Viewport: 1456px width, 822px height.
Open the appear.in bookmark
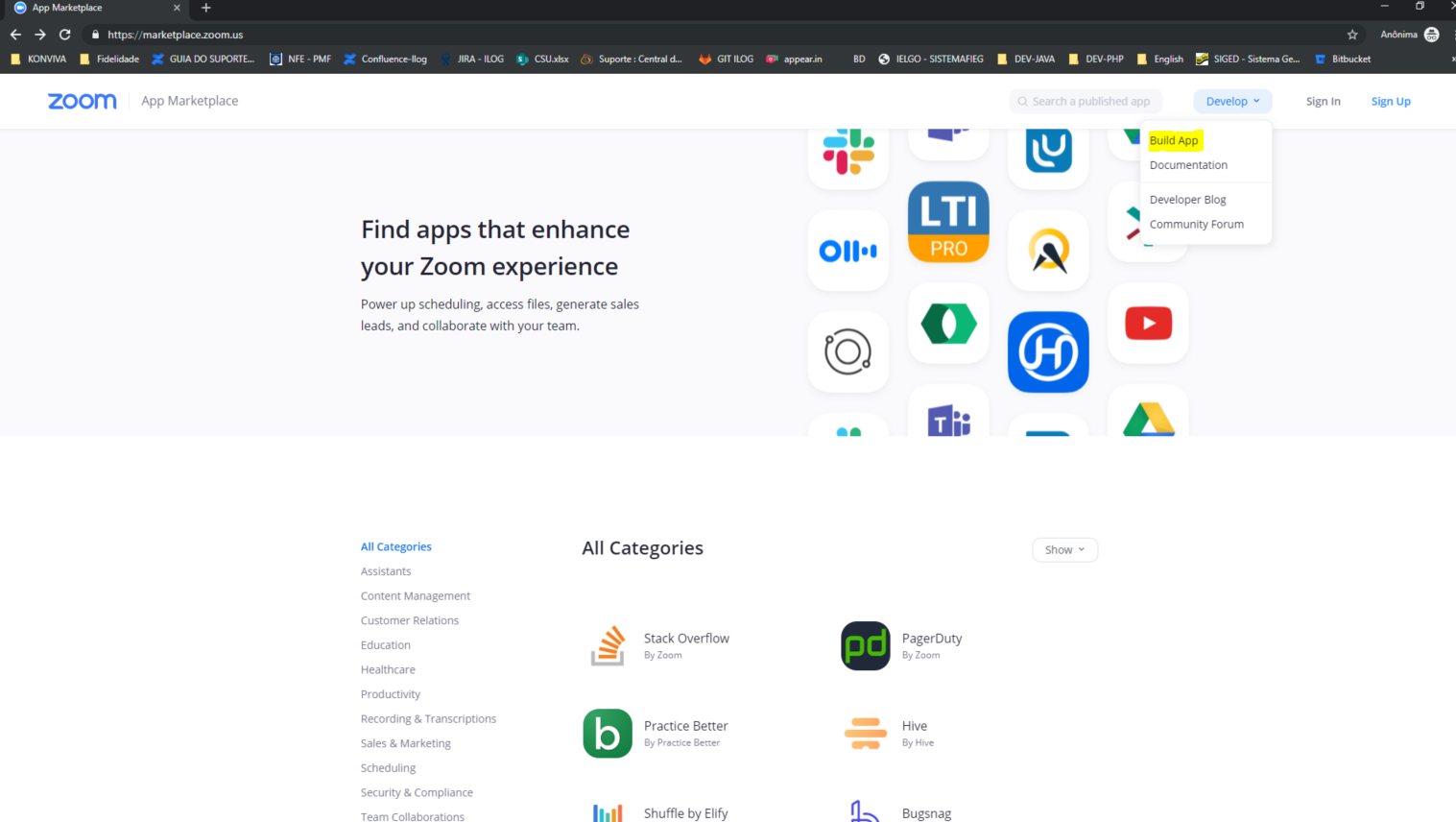(794, 59)
